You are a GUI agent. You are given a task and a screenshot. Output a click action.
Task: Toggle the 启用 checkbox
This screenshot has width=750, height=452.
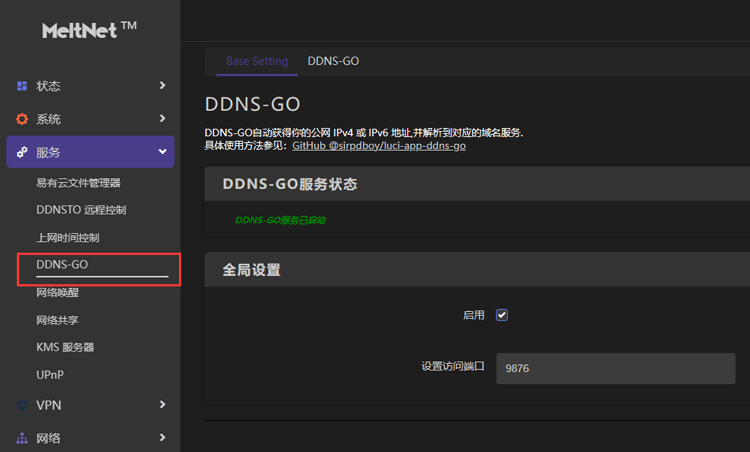502,315
